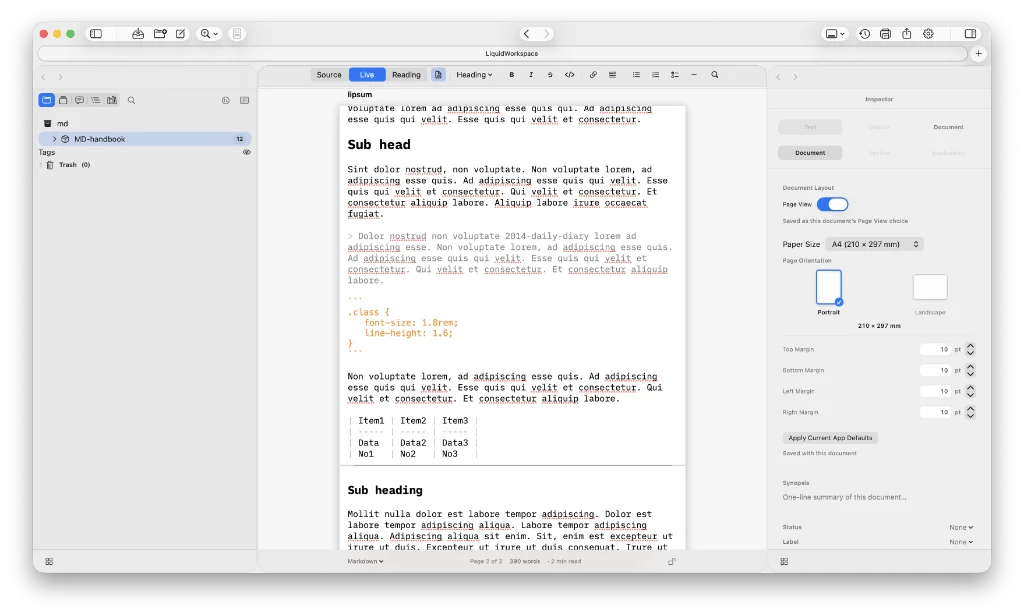
Task: Add new tab with plus button
Action: 978,54
